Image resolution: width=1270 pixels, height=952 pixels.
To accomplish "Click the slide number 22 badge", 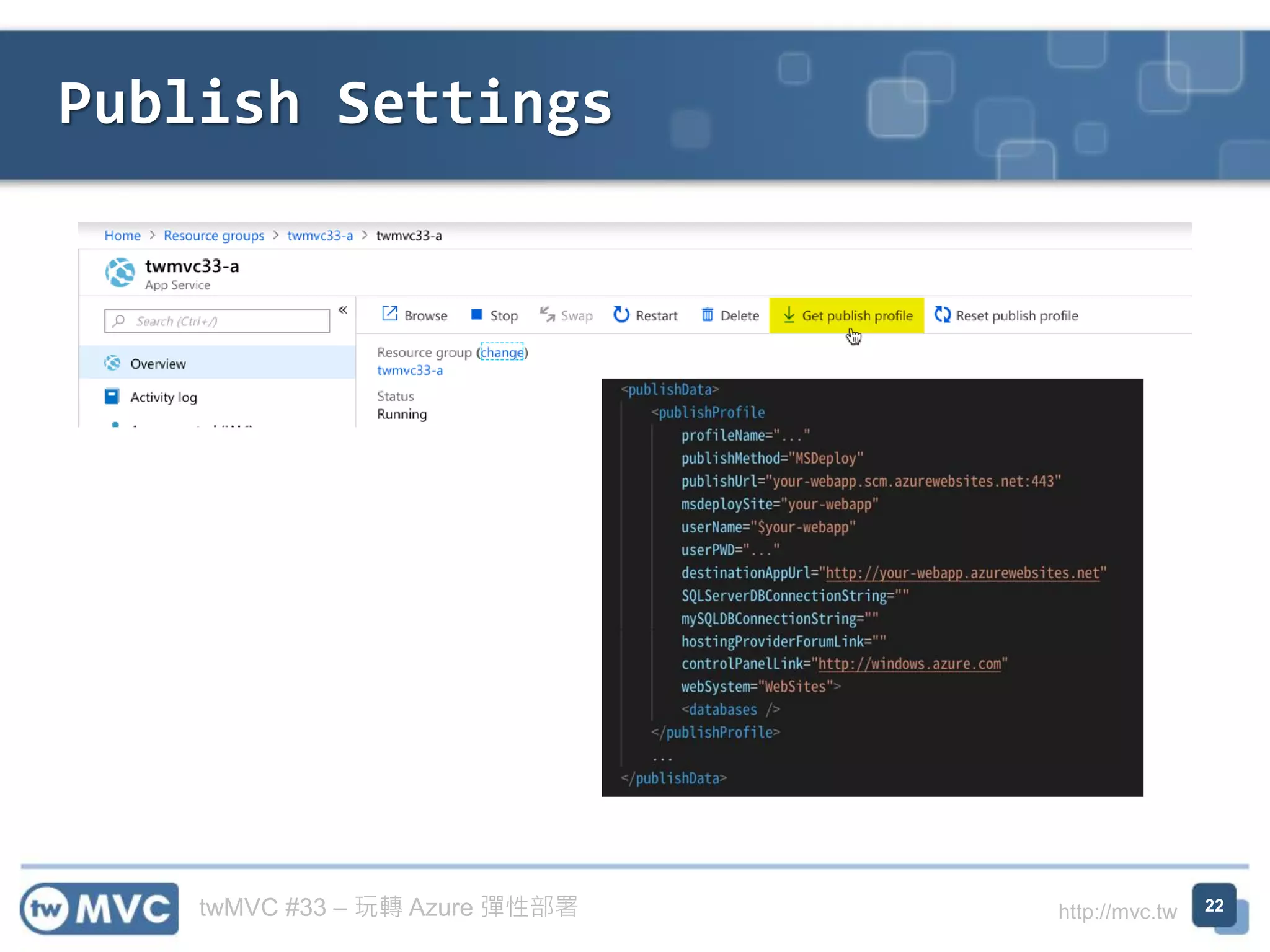I will click(1214, 906).
